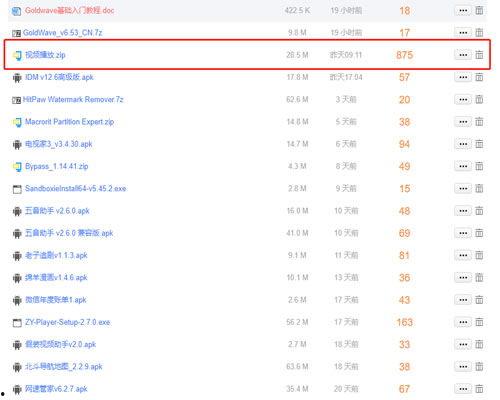Click the download count 875
The image size is (500, 400).
[404, 55]
